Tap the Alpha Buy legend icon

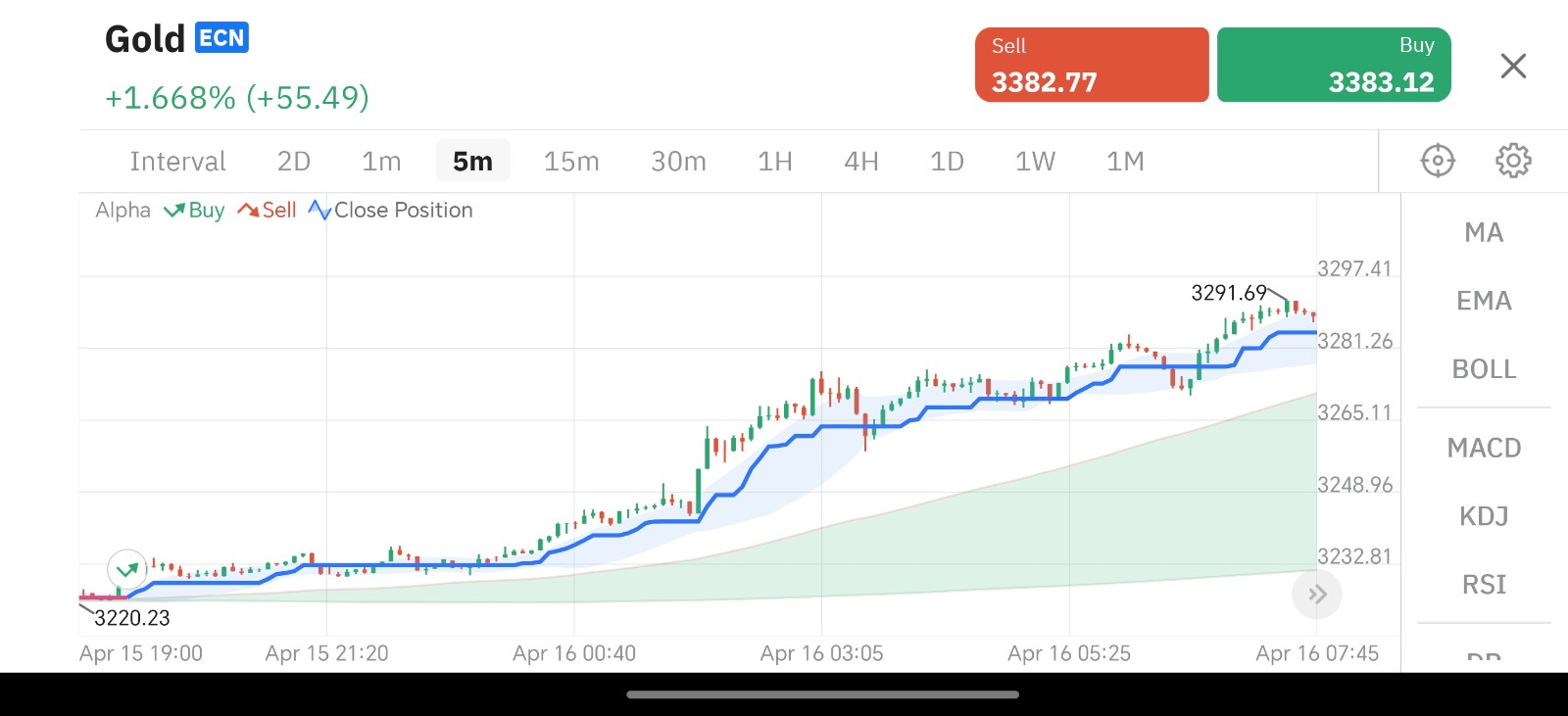174,211
